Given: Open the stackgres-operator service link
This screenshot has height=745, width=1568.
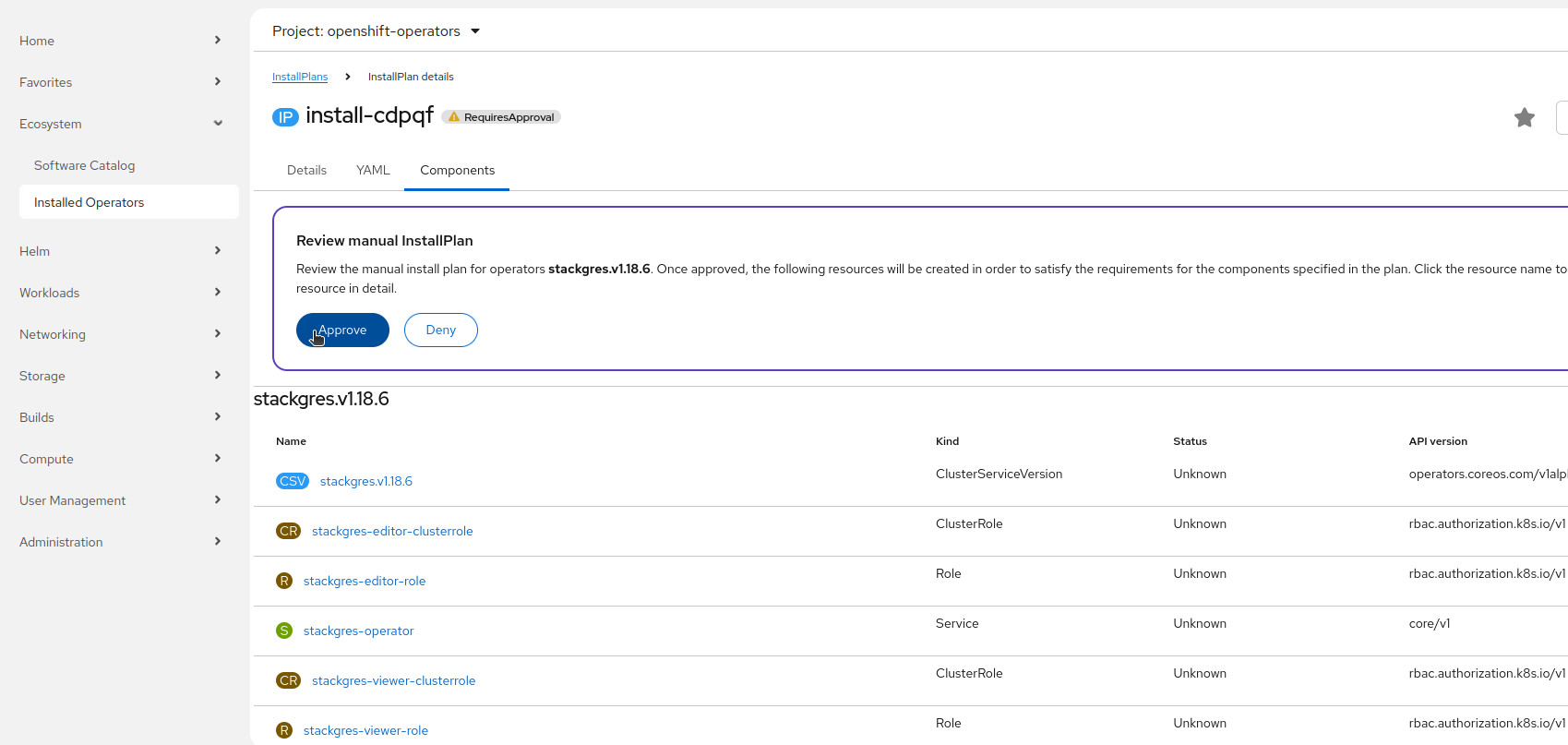Looking at the screenshot, I should pyautogui.click(x=358, y=631).
